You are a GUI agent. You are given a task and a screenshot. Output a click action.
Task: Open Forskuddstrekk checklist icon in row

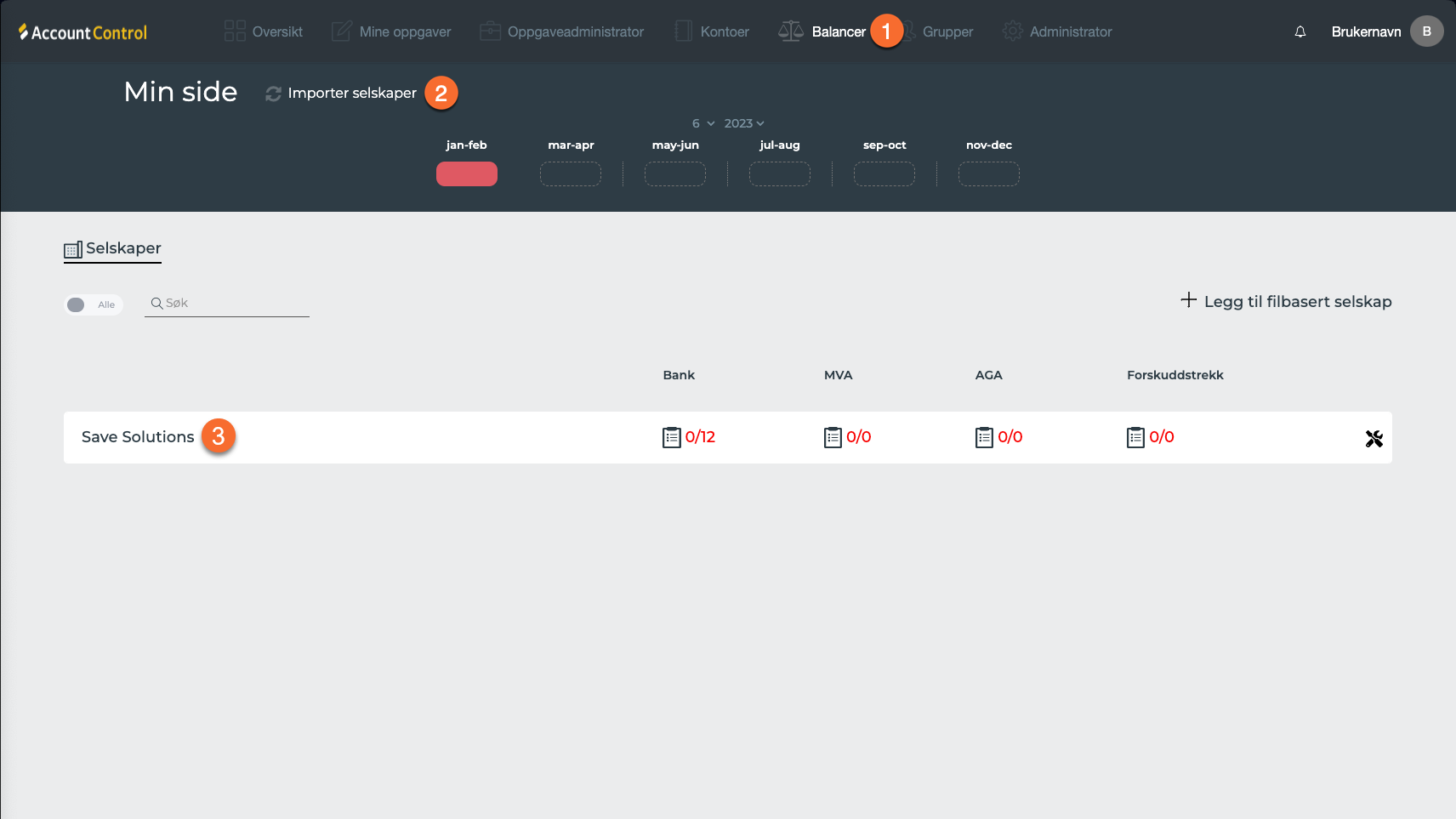pos(1135,438)
